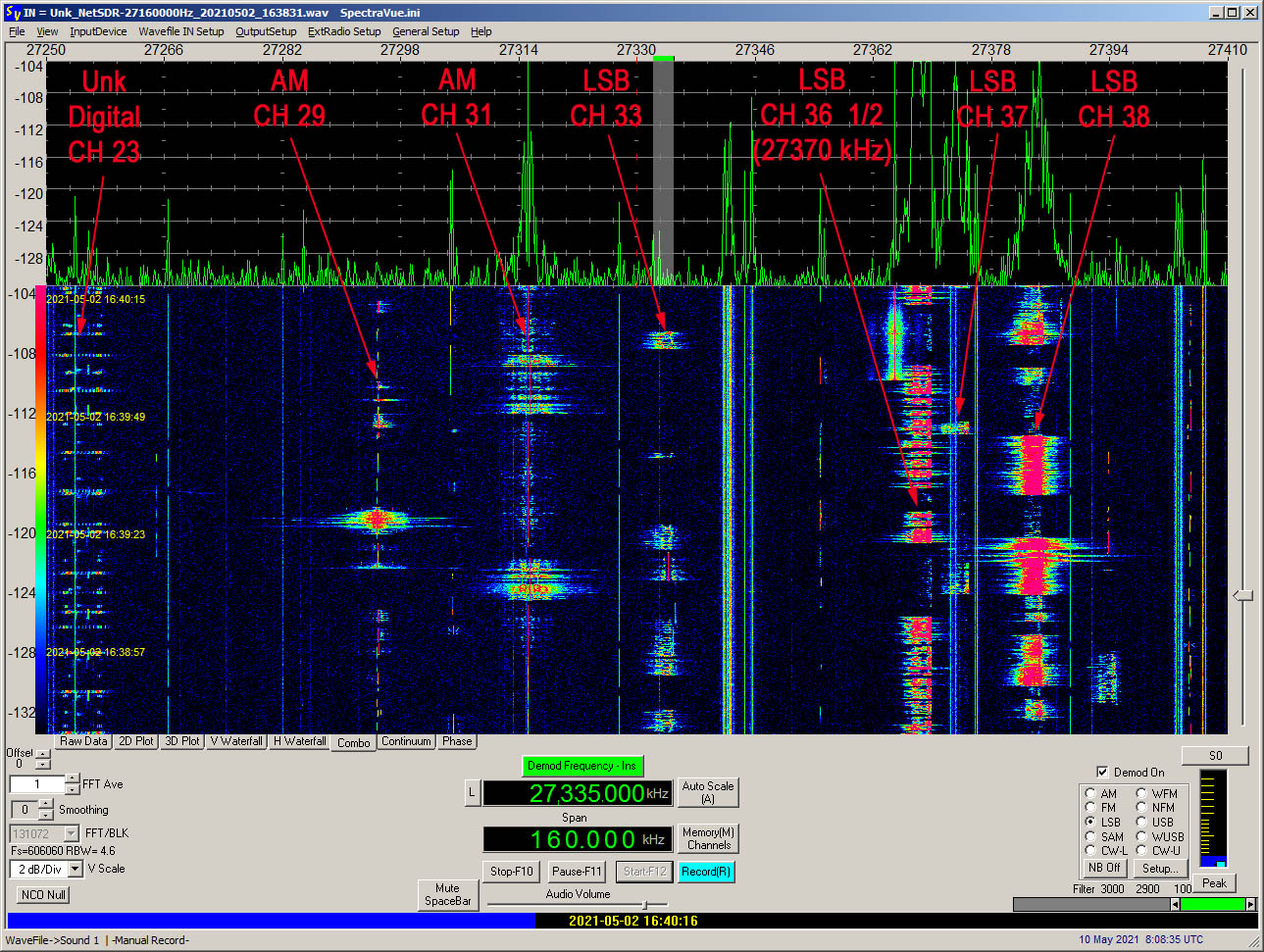Click the S0 signal meter button
1264x952 pixels.
1216,756
